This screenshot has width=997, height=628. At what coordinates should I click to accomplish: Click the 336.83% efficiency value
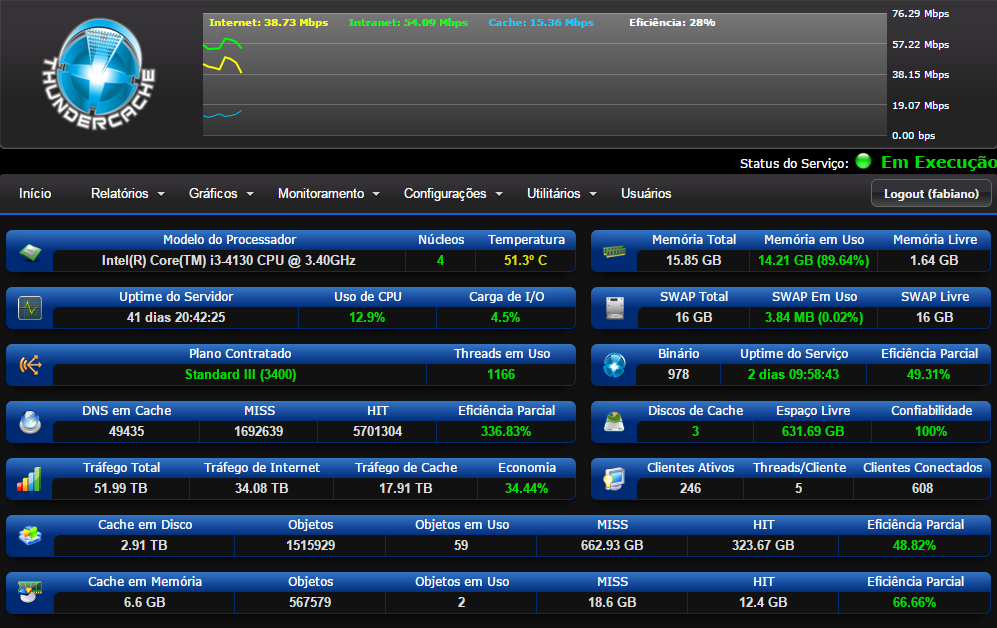click(x=505, y=431)
